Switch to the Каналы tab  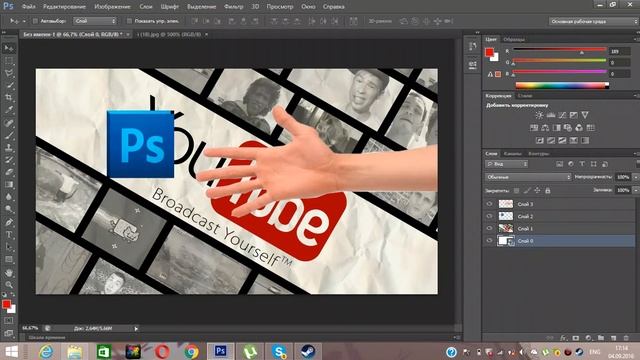pos(513,154)
